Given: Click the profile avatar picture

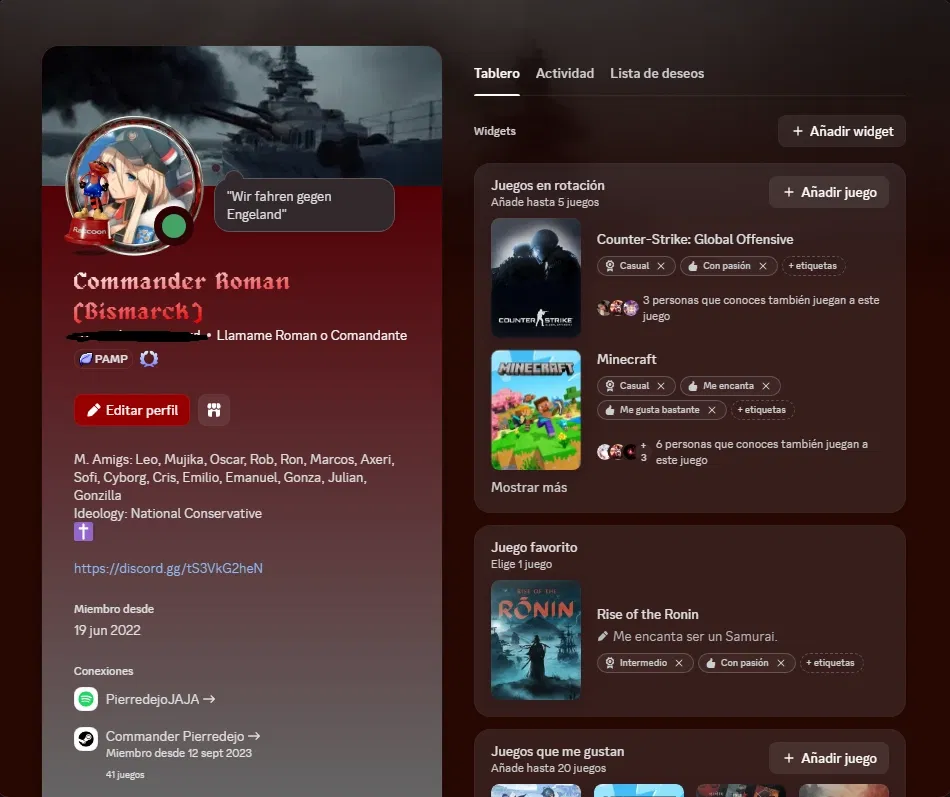Looking at the screenshot, I should click(134, 185).
